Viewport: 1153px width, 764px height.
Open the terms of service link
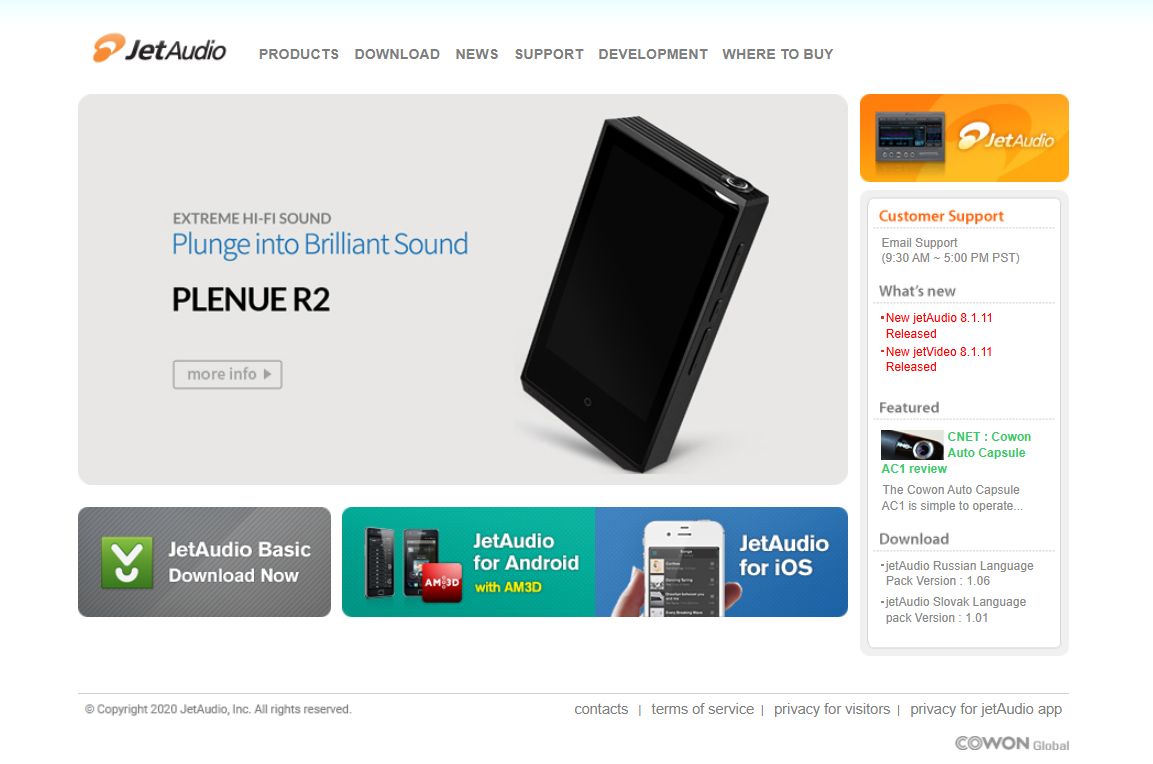coord(702,709)
